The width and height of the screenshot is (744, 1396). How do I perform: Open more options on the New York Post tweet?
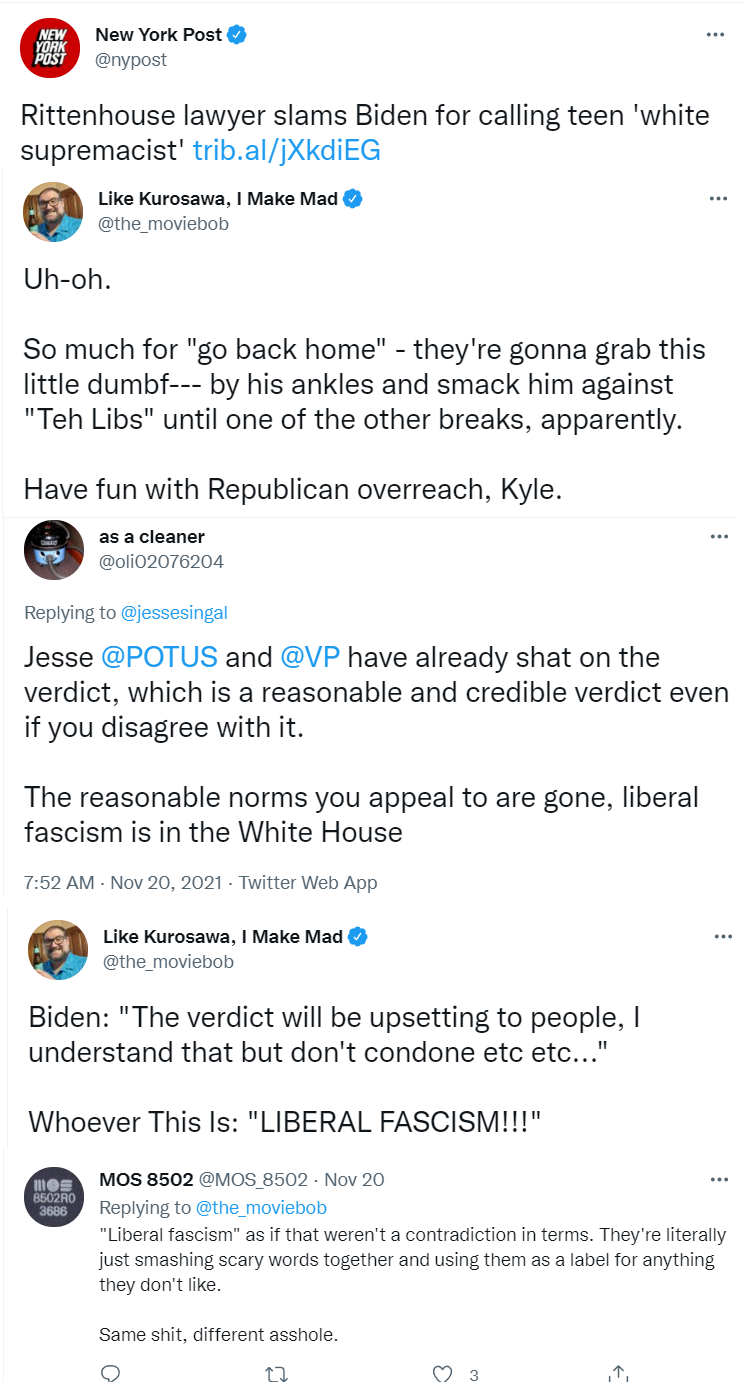tap(715, 34)
